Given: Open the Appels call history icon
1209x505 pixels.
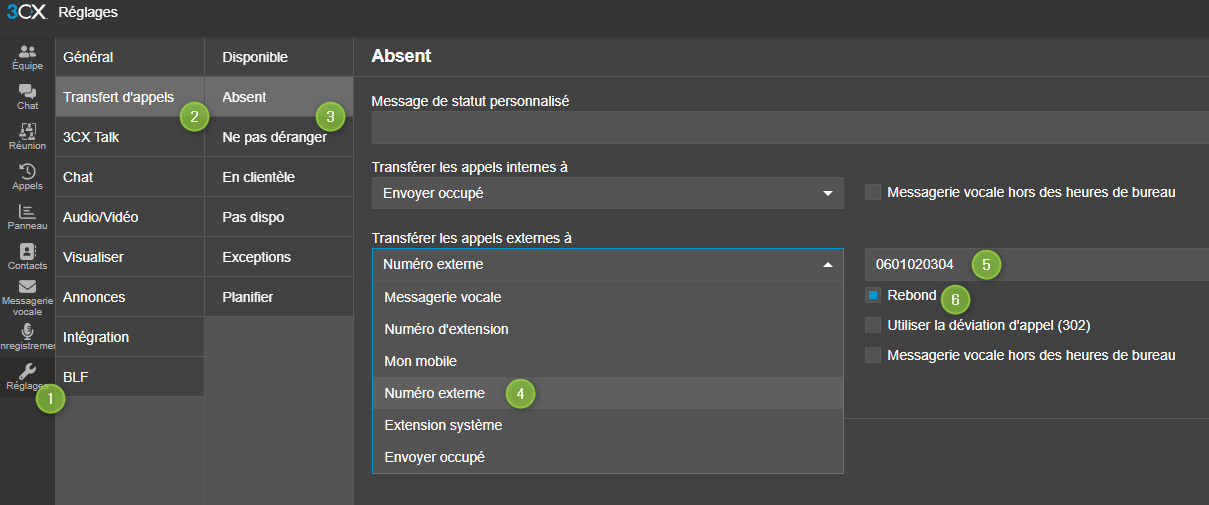Looking at the screenshot, I should coord(27,176).
